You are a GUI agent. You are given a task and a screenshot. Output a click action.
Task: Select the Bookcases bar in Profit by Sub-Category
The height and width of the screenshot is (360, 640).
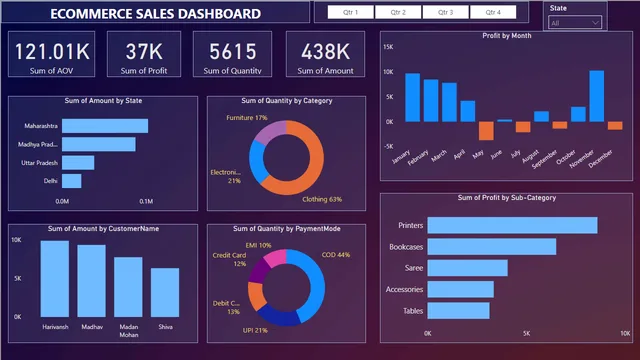coord(492,247)
